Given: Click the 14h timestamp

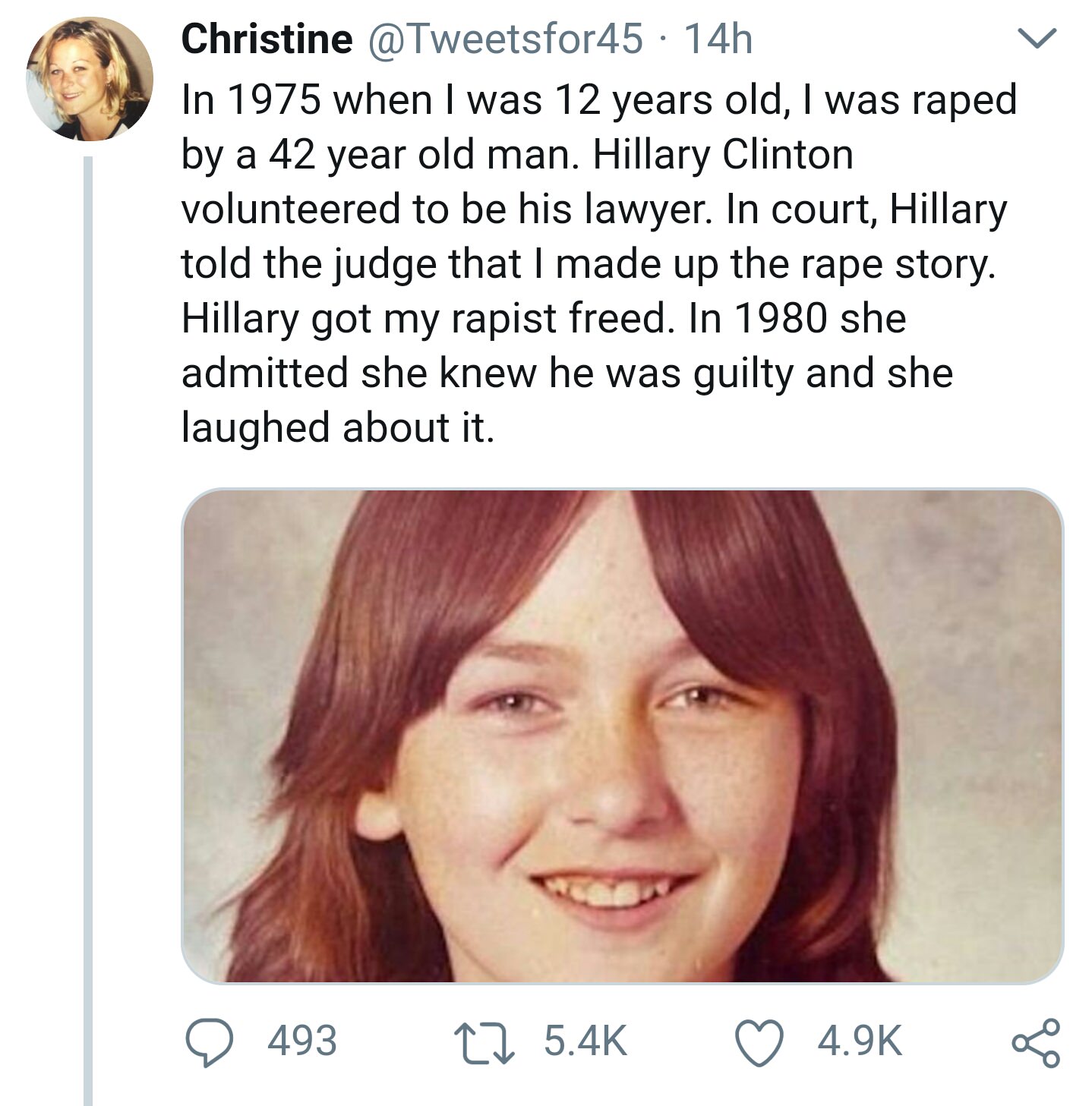Looking at the screenshot, I should (718, 38).
